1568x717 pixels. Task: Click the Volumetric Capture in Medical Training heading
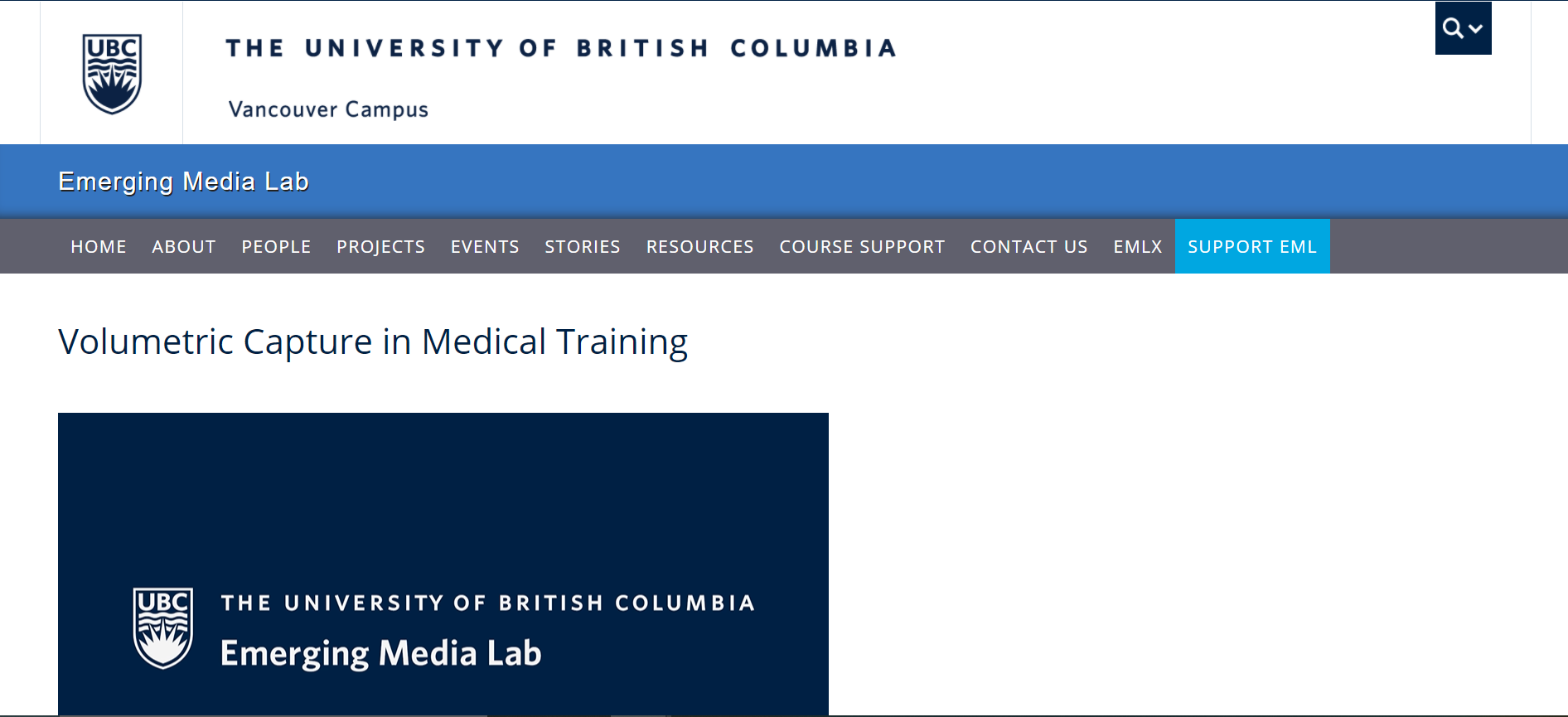pos(373,342)
